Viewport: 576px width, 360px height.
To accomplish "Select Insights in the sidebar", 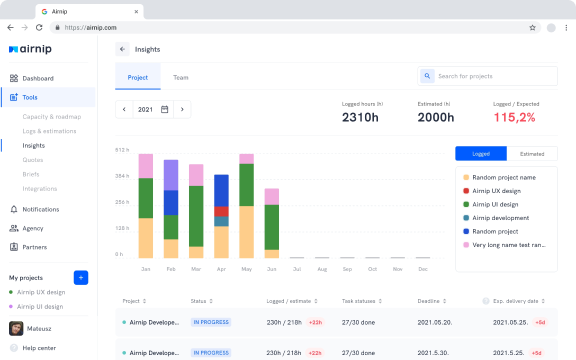I will [33, 145].
